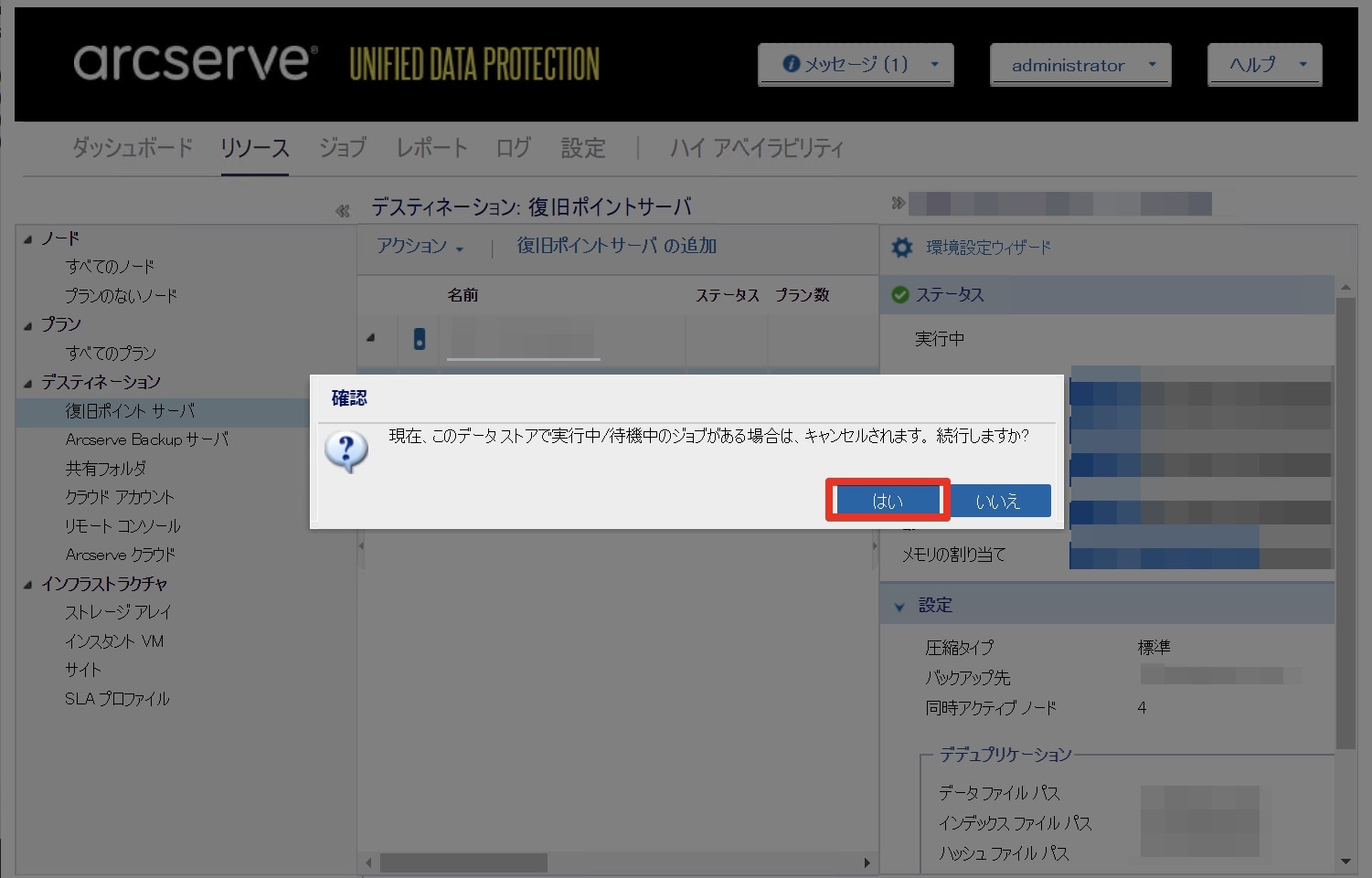This screenshot has width=1372, height=878.
Task: Click the green ステータス check icon
Action: click(900, 294)
